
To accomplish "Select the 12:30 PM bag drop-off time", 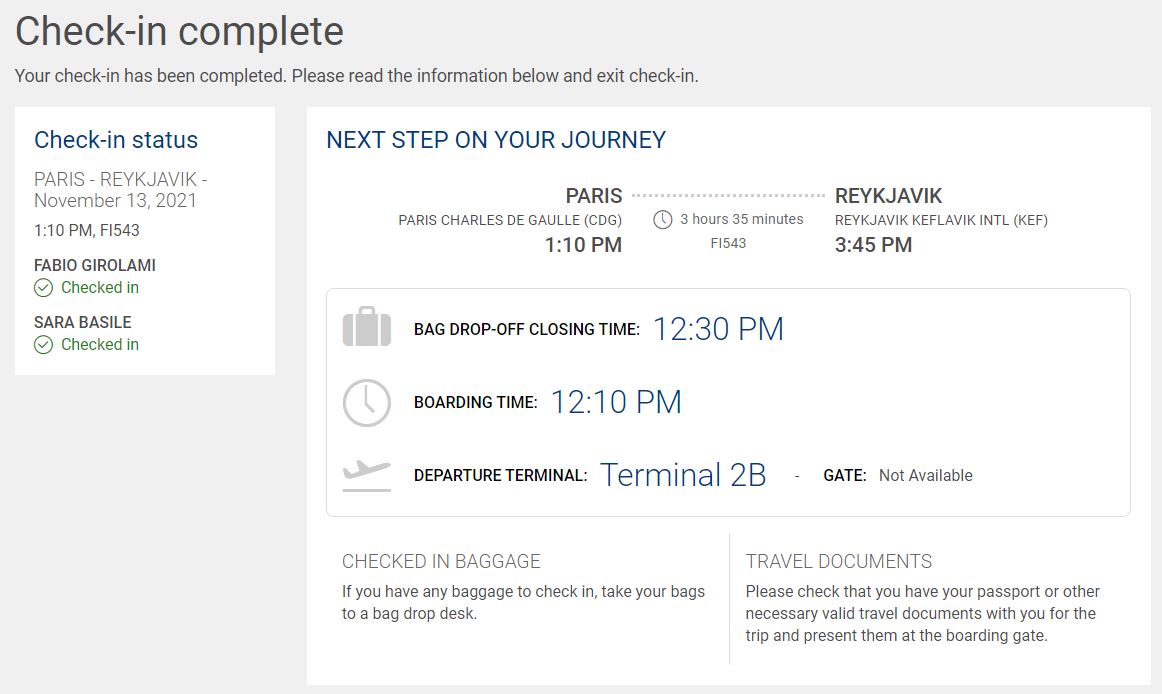I will (718, 328).
